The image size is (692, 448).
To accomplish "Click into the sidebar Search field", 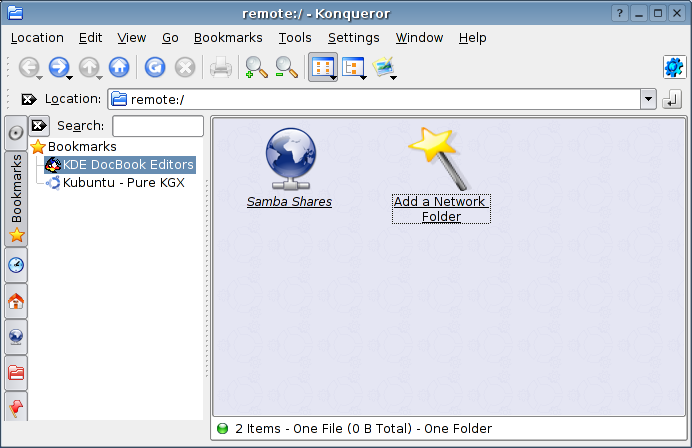I will click(158, 126).
